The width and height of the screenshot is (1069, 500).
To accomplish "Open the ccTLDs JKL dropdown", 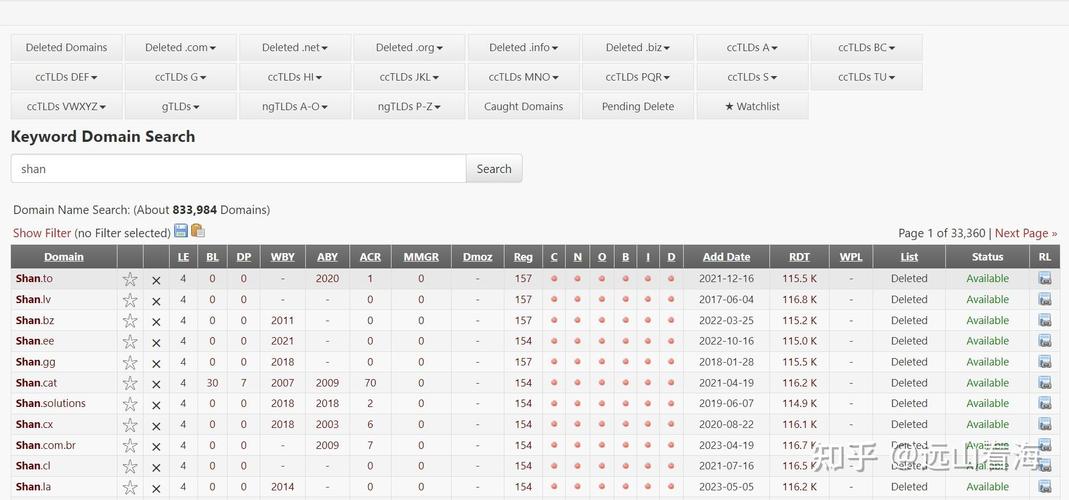I will tap(409, 77).
